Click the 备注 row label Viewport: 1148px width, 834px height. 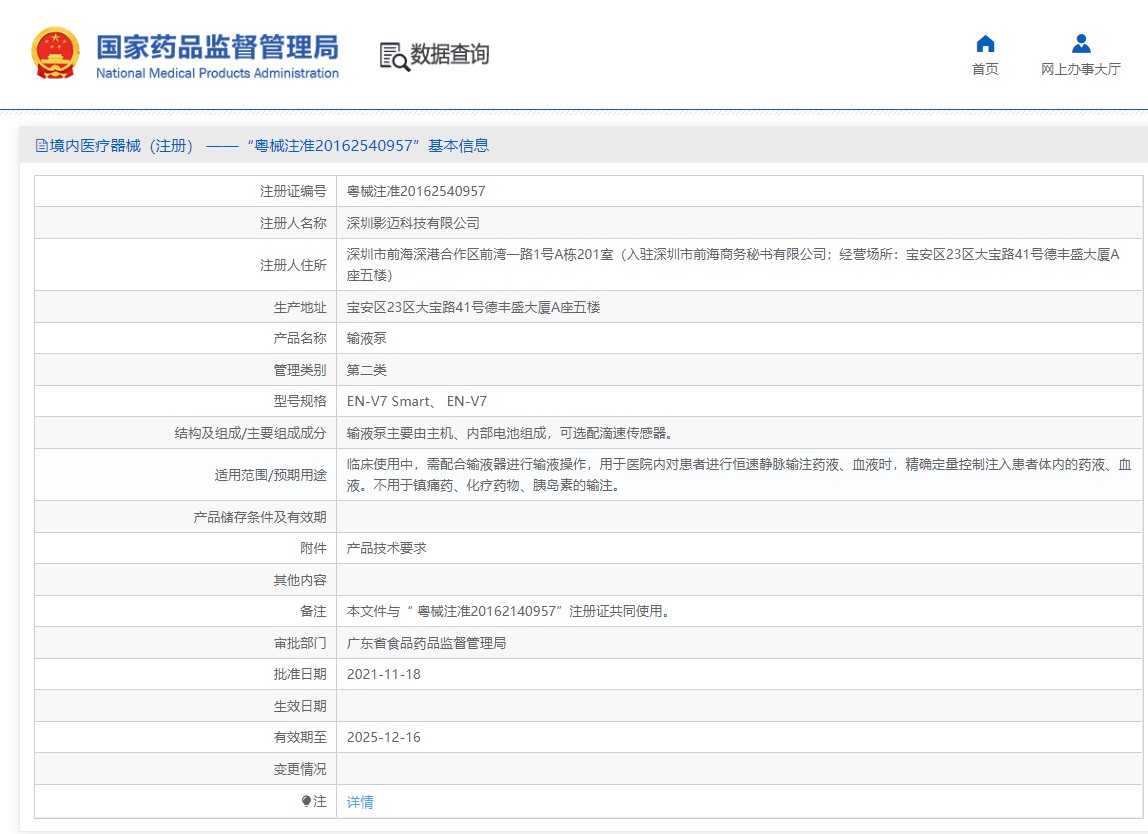tap(313, 611)
